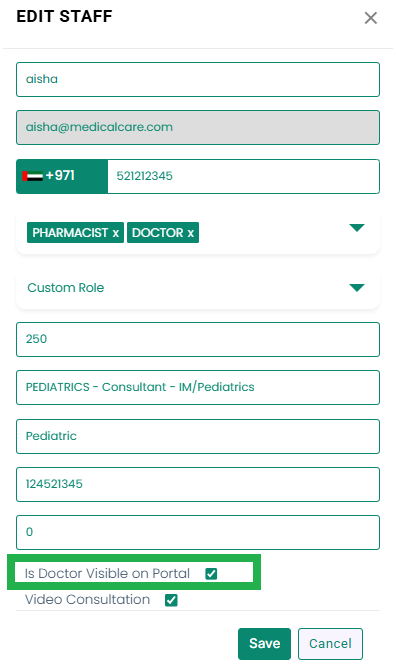Cancel editing the staff member
The image size is (397, 668).
pyautogui.click(x=330, y=643)
